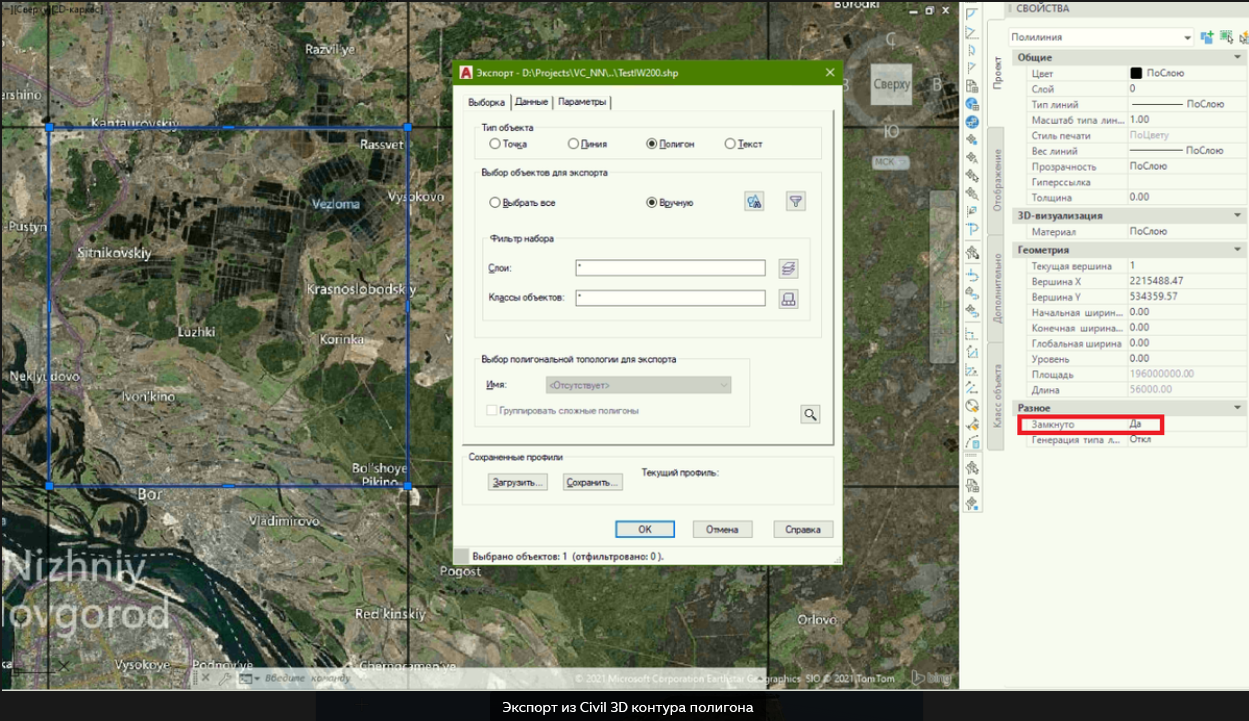This screenshot has height=721, width=1249.
Task: Open object classes picker icon
Action: click(x=788, y=298)
